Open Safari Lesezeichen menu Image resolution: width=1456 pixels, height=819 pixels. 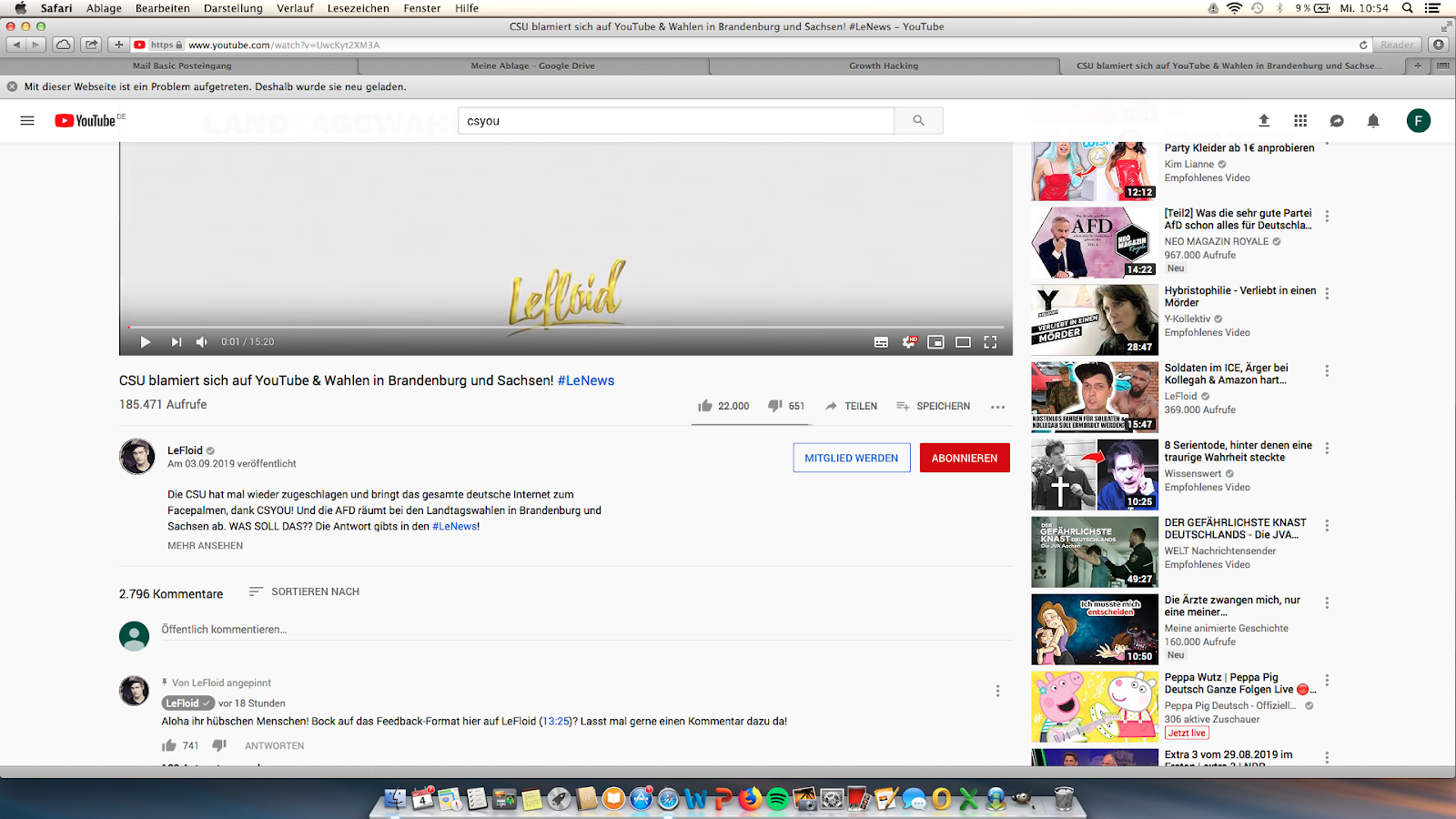(358, 8)
